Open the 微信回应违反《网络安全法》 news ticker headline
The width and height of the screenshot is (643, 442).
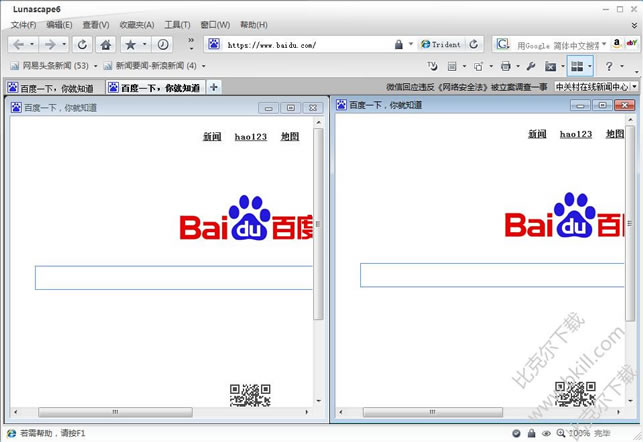tap(467, 87)
